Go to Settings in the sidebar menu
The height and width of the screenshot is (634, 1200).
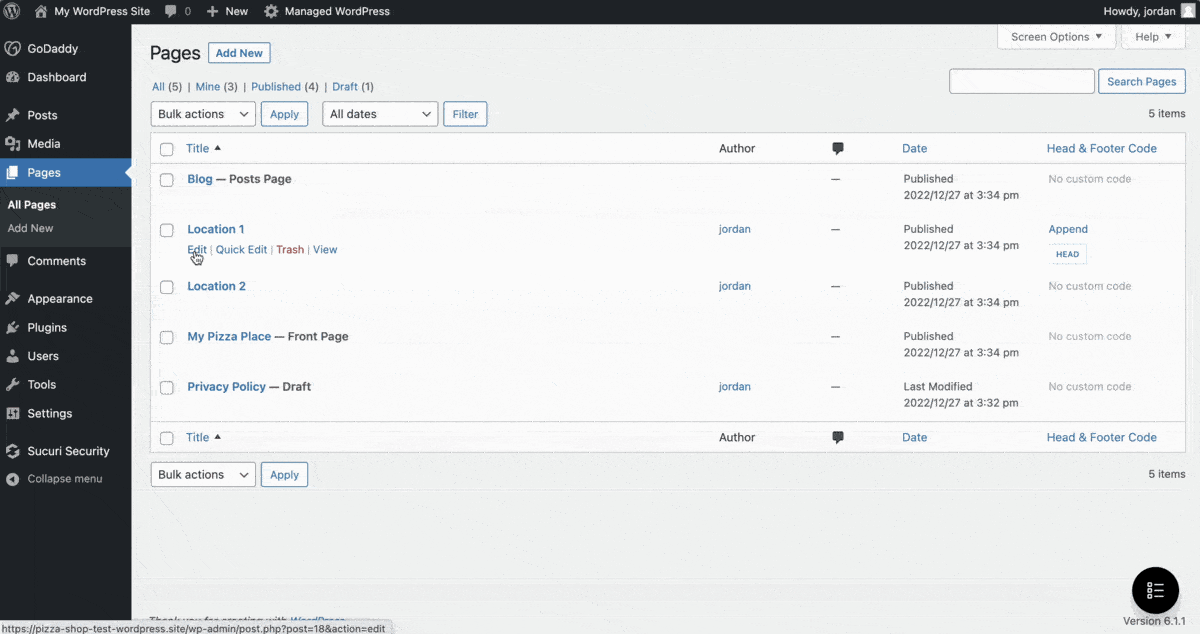coord(49,413)
